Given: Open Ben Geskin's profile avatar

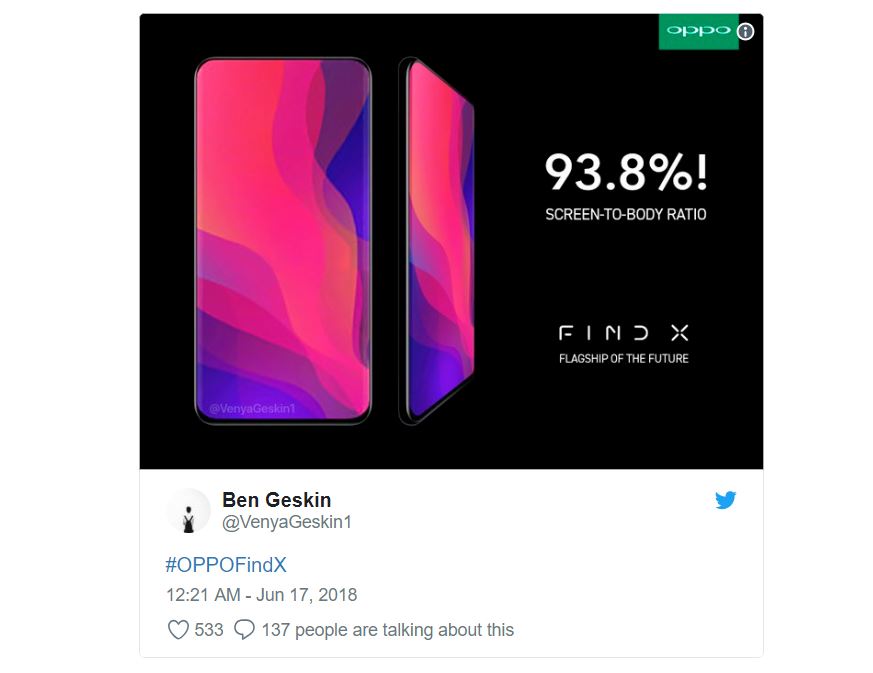Looking at the screenshot, I should point(189,511).
